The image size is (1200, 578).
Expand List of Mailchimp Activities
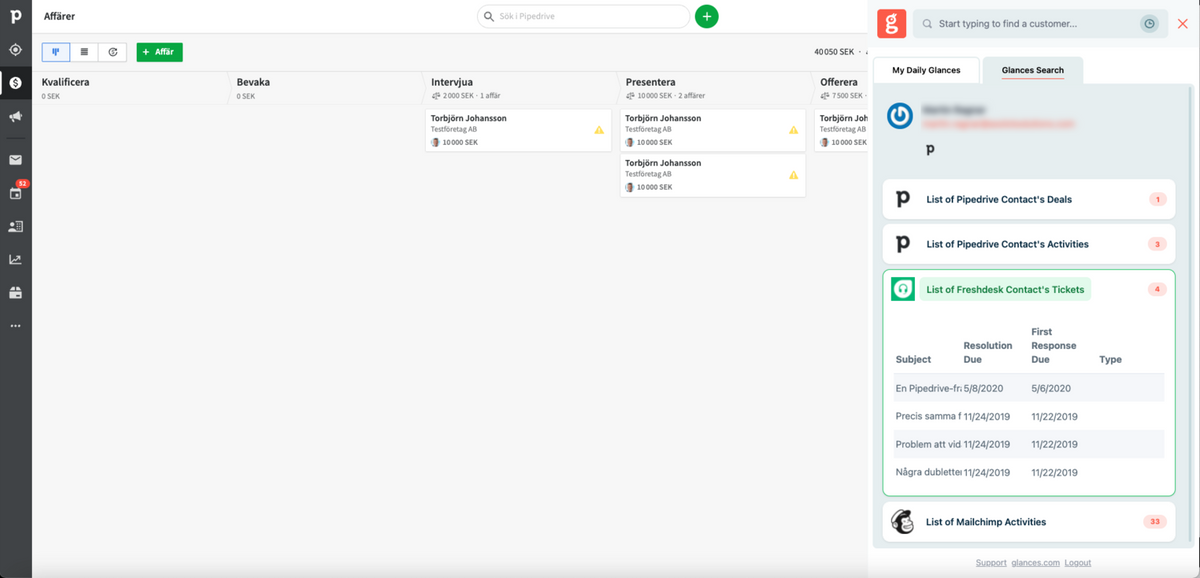tap(1028, 522)
